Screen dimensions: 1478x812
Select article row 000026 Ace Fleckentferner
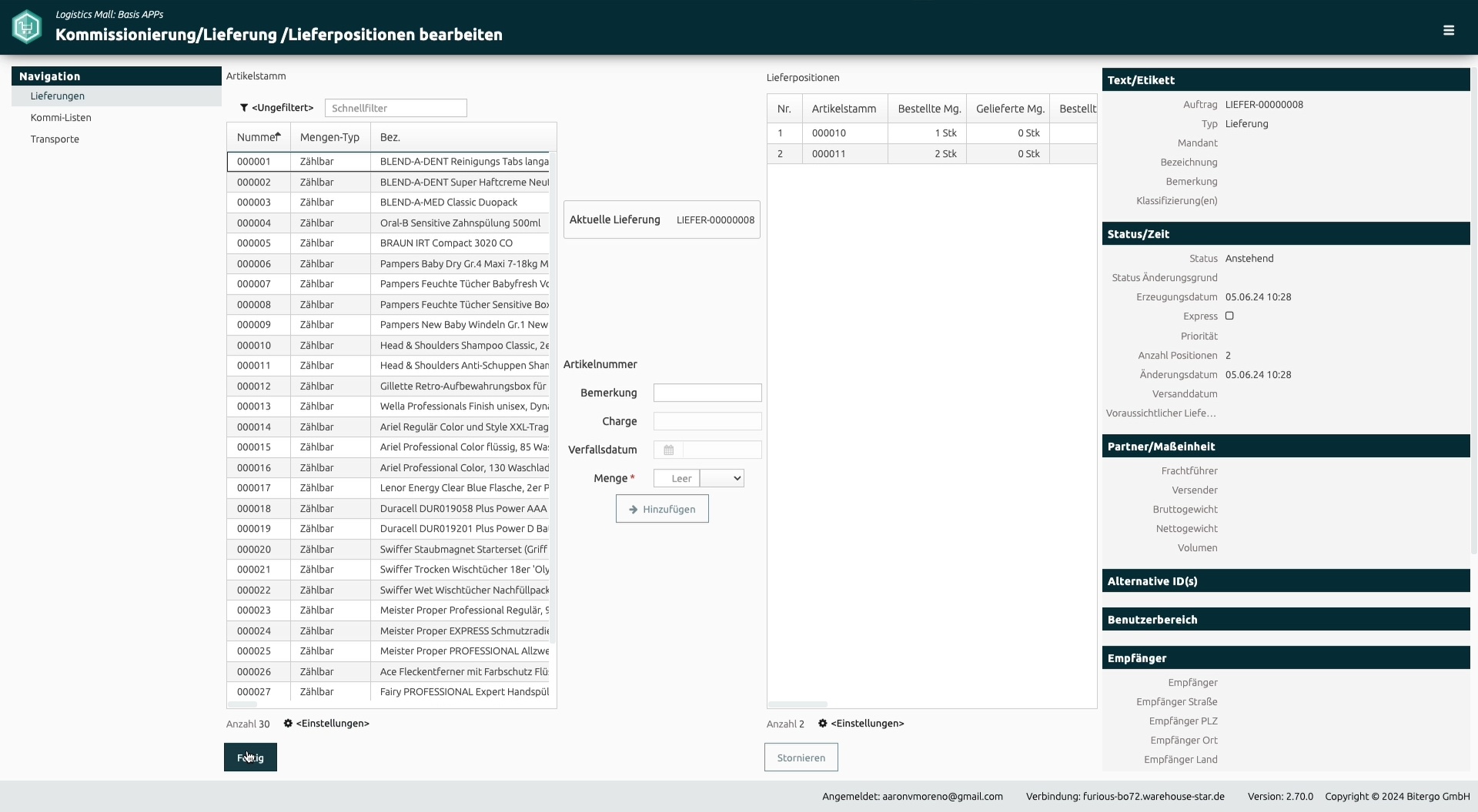tap(389, 672)
